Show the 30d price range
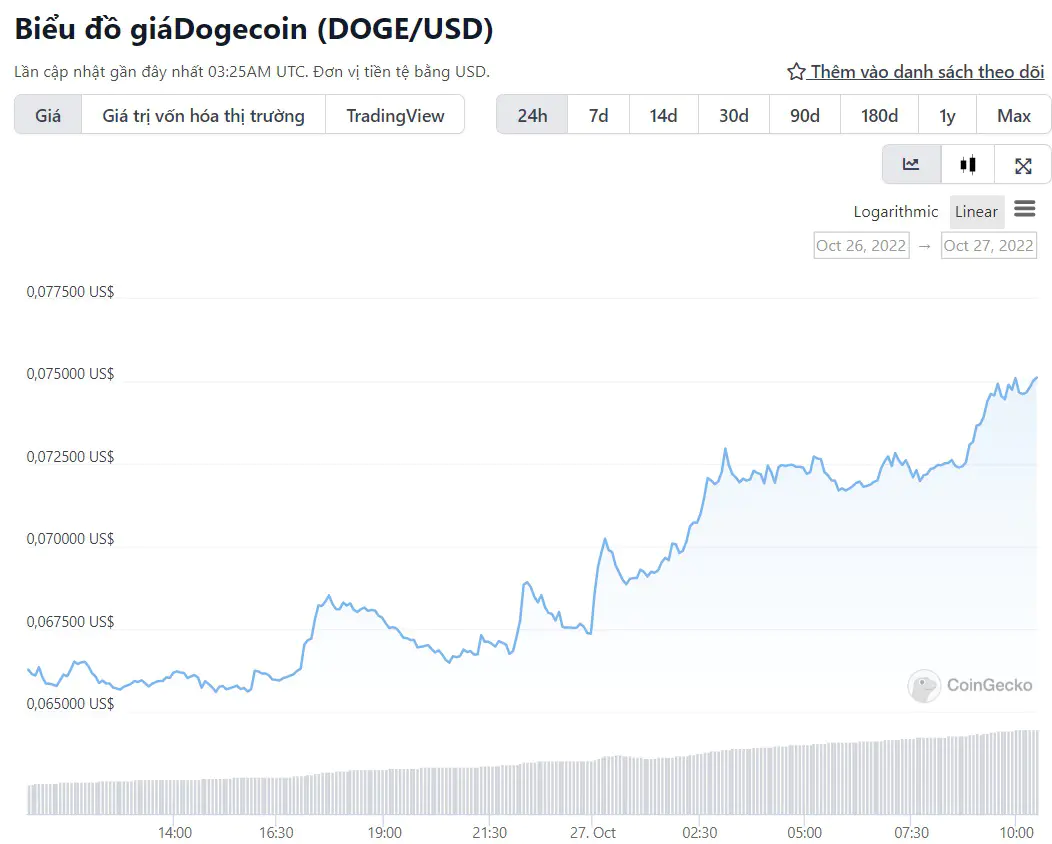Image resolution: width=1052 pixels, height=844 pixels. [734, 115]
